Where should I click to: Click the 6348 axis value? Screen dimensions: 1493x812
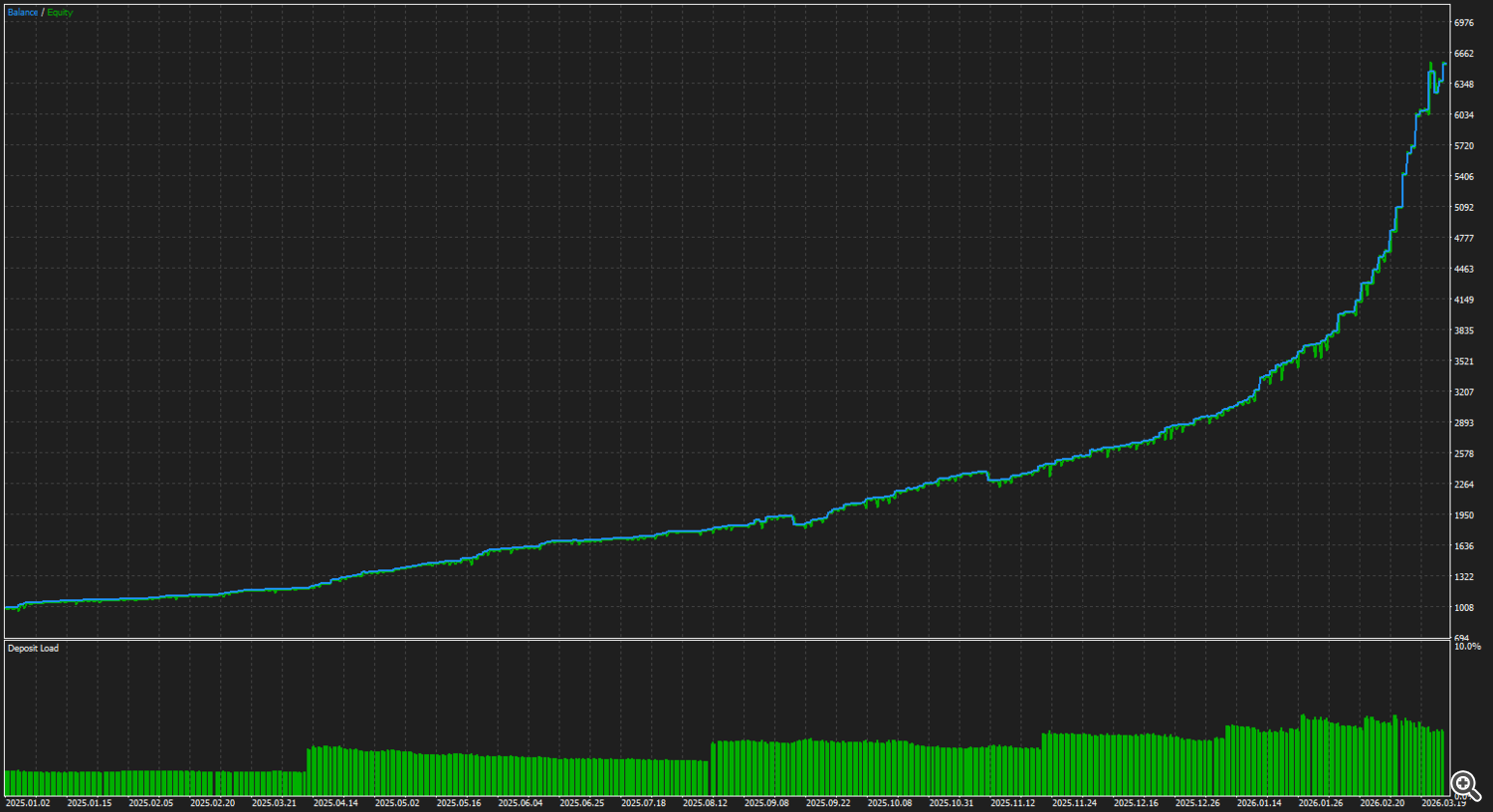pos(1464,85)
